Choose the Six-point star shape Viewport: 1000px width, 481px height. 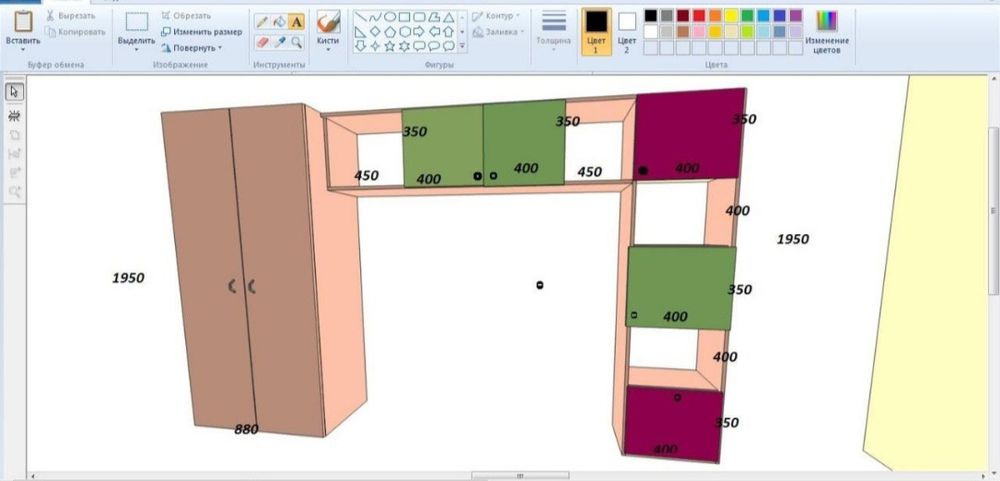pos(404,46)
